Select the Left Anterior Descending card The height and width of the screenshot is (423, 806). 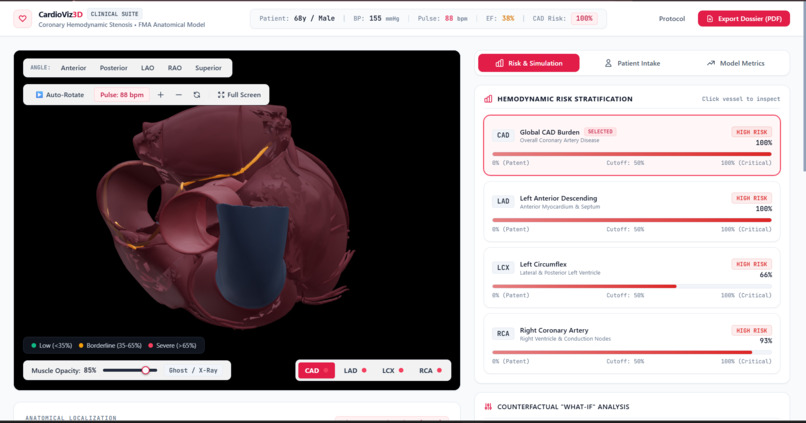[632, 212]
